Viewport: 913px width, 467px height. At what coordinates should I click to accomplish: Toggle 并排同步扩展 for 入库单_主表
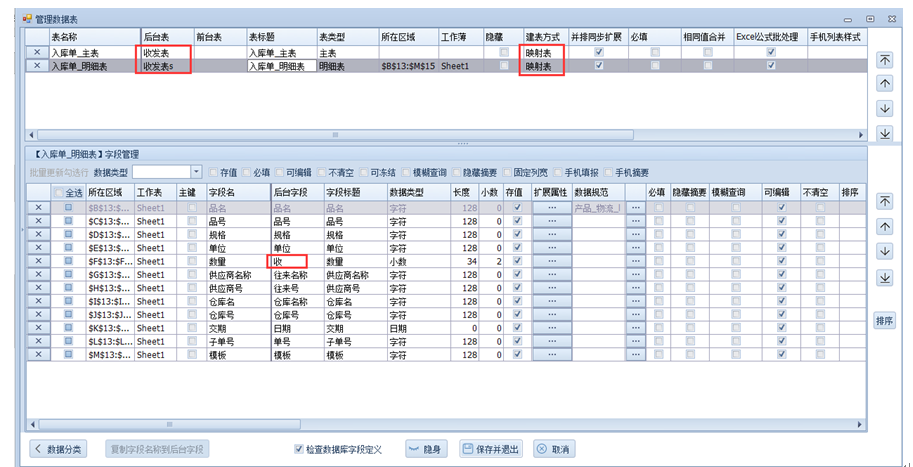pos(598,52)
